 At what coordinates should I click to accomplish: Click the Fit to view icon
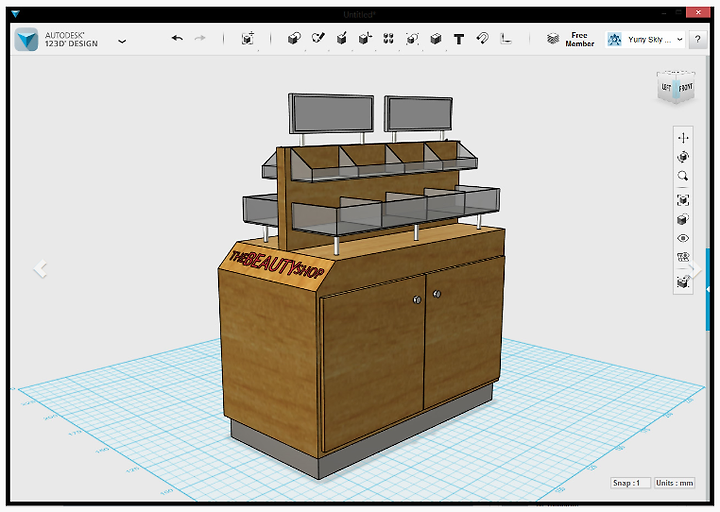point(683,200)
